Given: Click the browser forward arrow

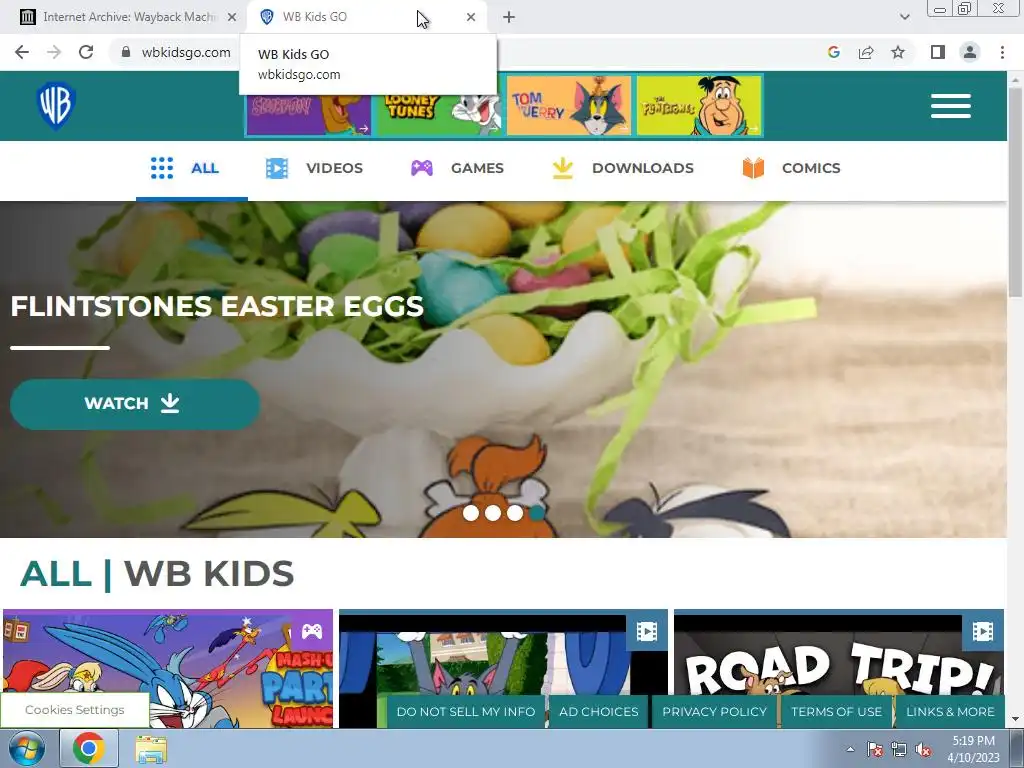Looking at the screenshot, I should [x=54, y=52].
